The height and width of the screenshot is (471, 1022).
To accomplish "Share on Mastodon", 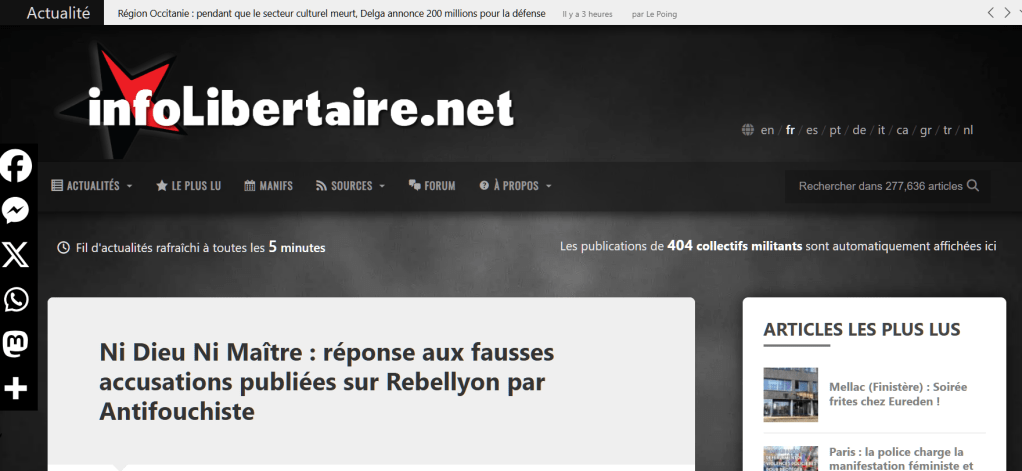I will [16, 344].
